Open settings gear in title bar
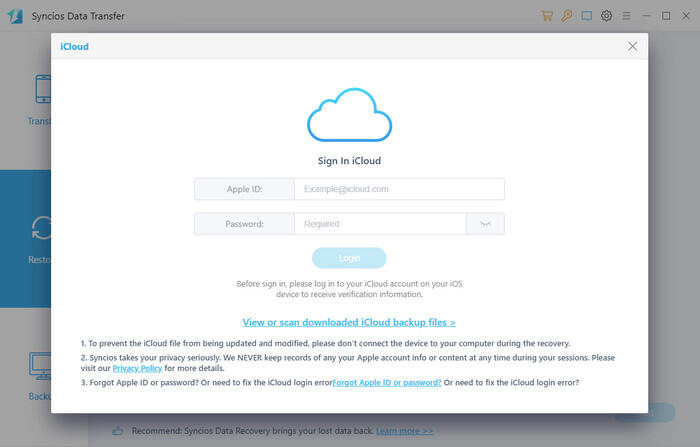 606,16
